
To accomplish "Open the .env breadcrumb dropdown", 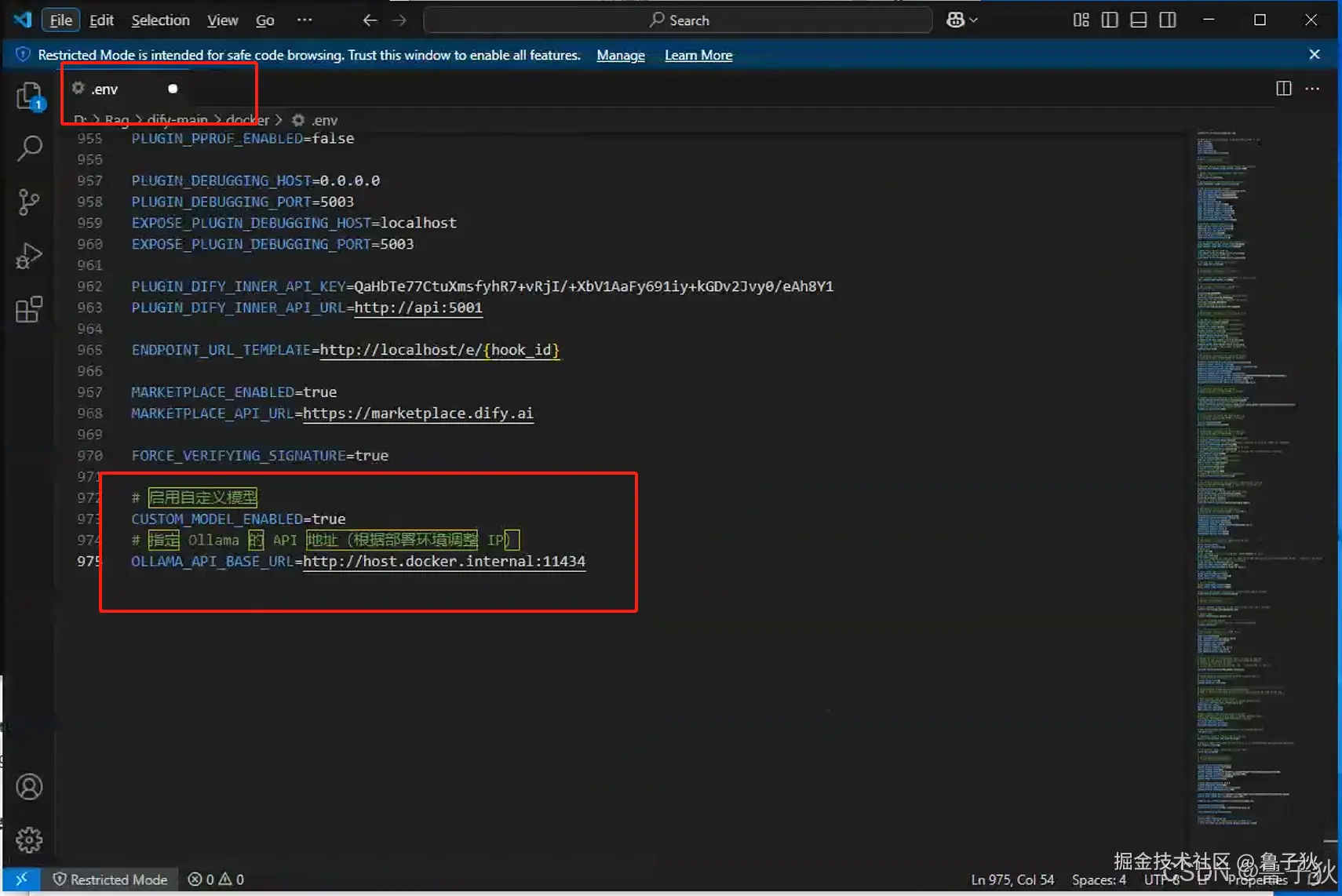I will [x=315, y=120].
